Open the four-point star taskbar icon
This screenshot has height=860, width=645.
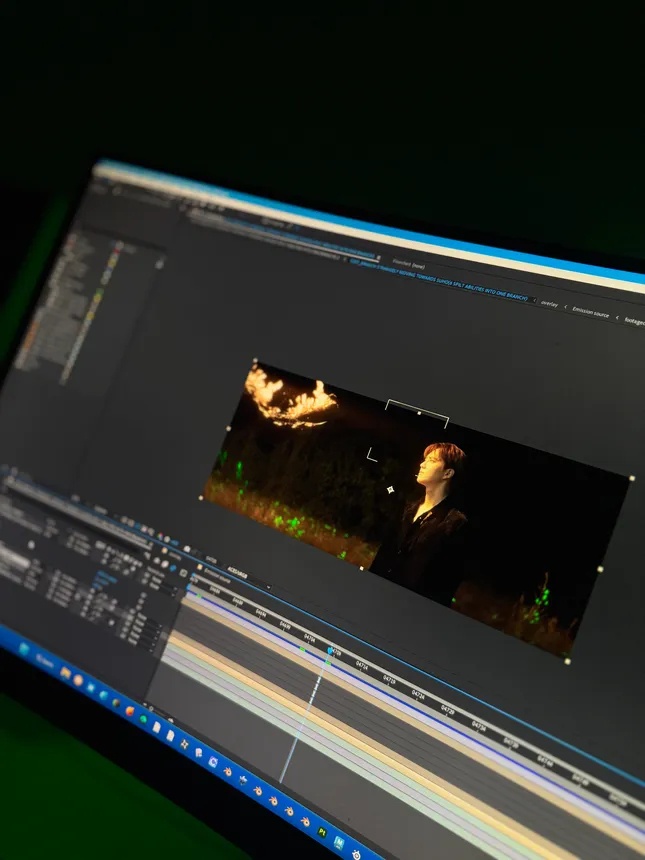pyautogui.click(x=184, y=744)
